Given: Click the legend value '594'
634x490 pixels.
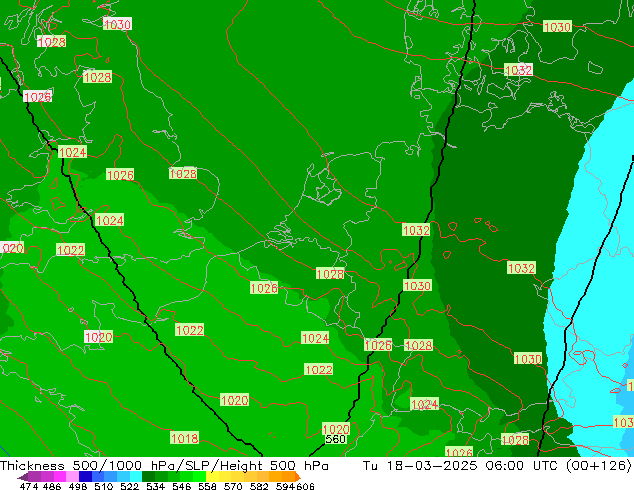Looking at the screenshot, I should point(285,486).
